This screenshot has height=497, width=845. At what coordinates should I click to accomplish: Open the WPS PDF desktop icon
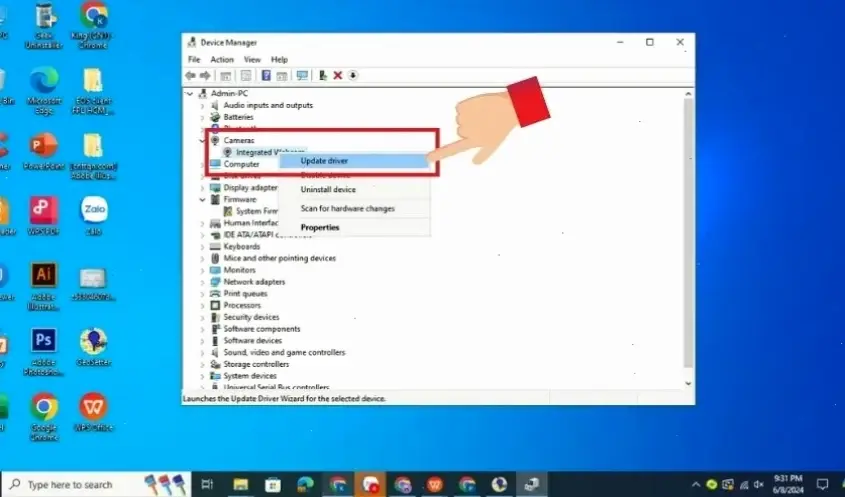pos(44,216)
